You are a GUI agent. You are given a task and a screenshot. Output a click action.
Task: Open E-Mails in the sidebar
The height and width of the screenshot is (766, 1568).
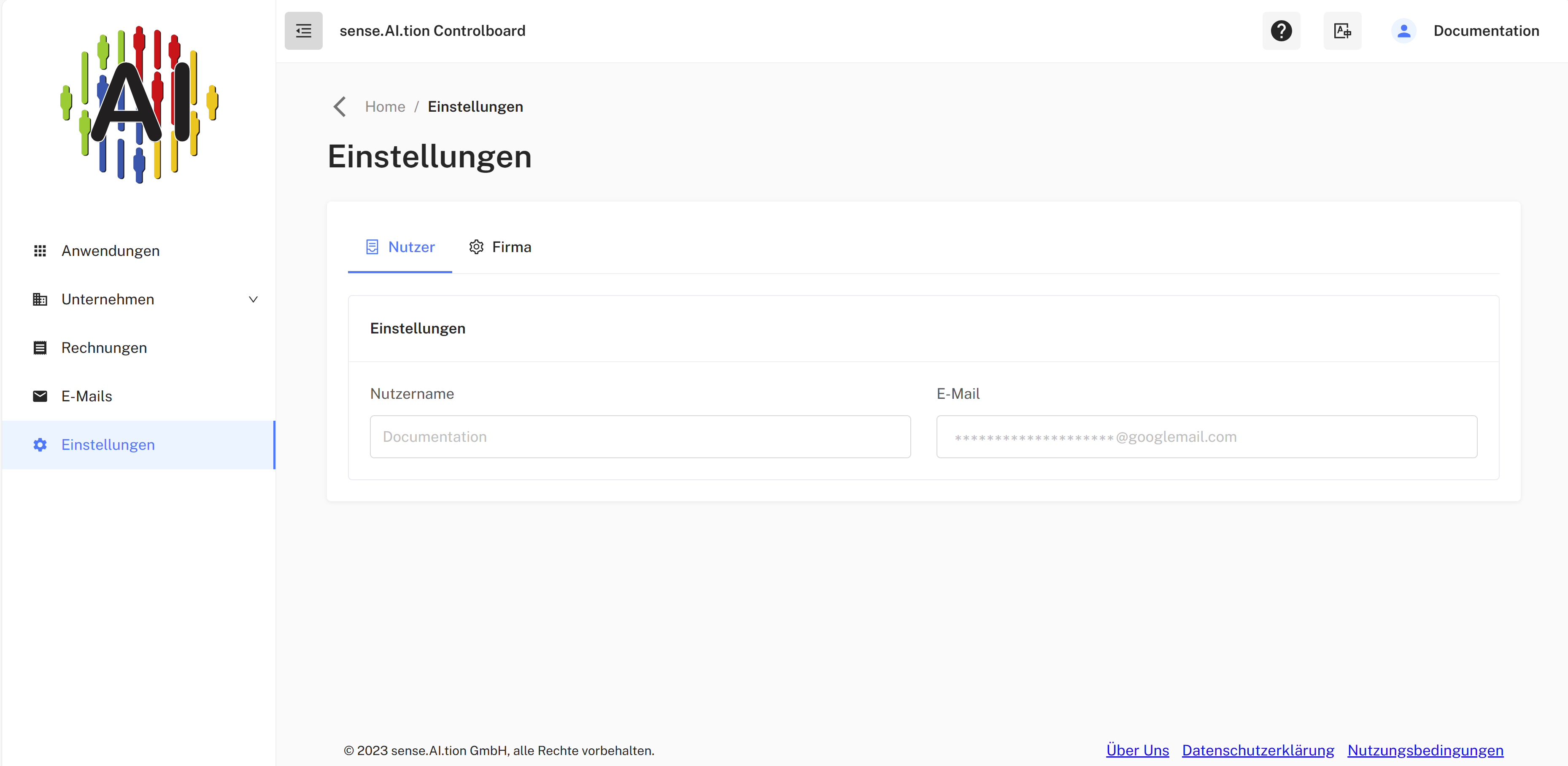(139, 396)
